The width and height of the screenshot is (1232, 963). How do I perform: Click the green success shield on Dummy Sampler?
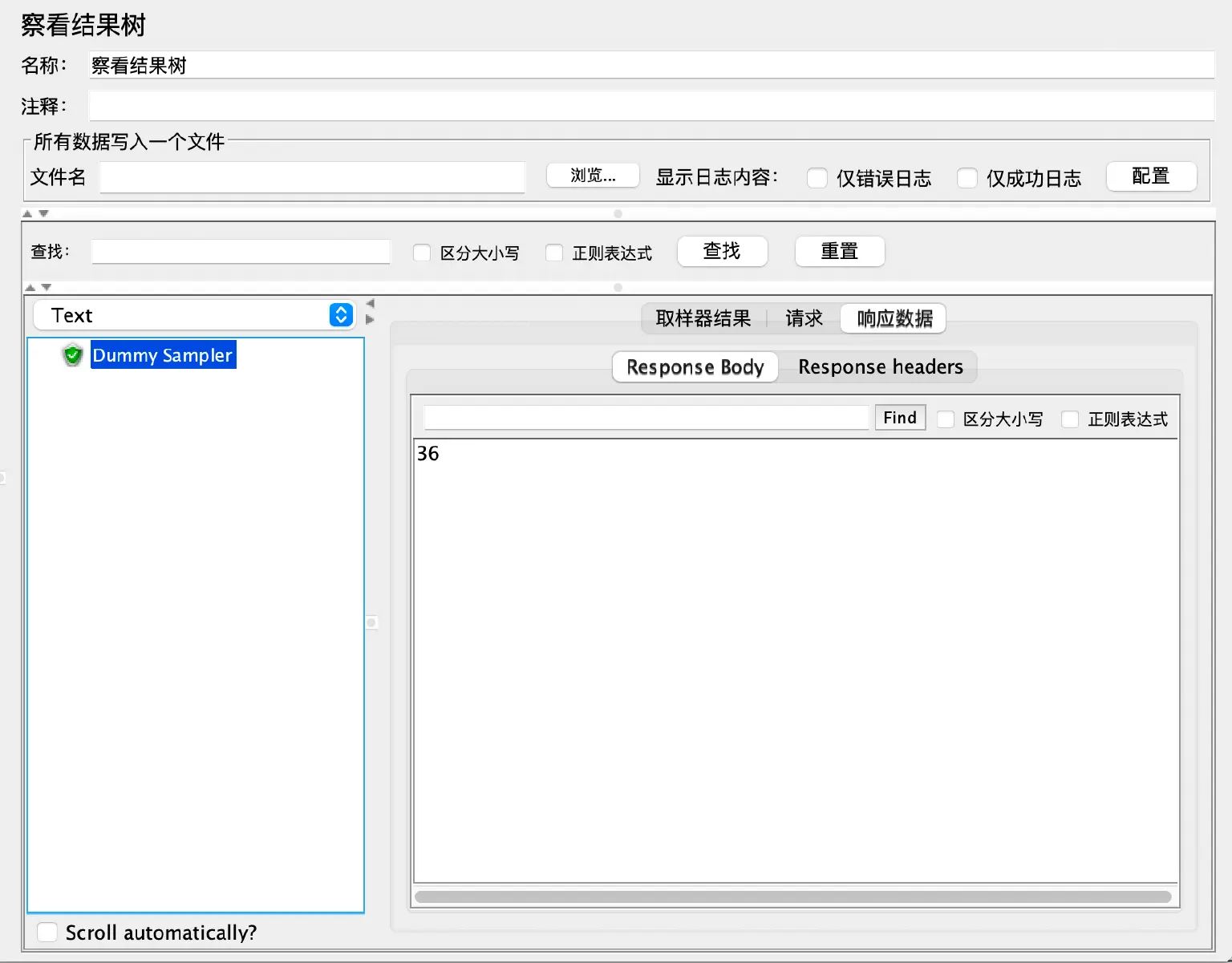(73, 355)
